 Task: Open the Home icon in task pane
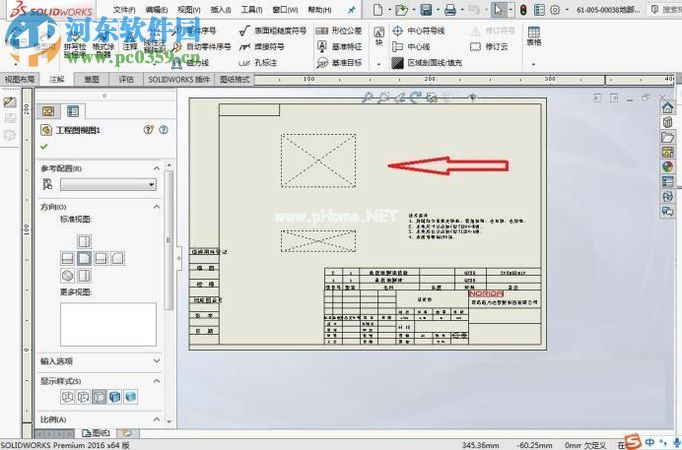667,107
